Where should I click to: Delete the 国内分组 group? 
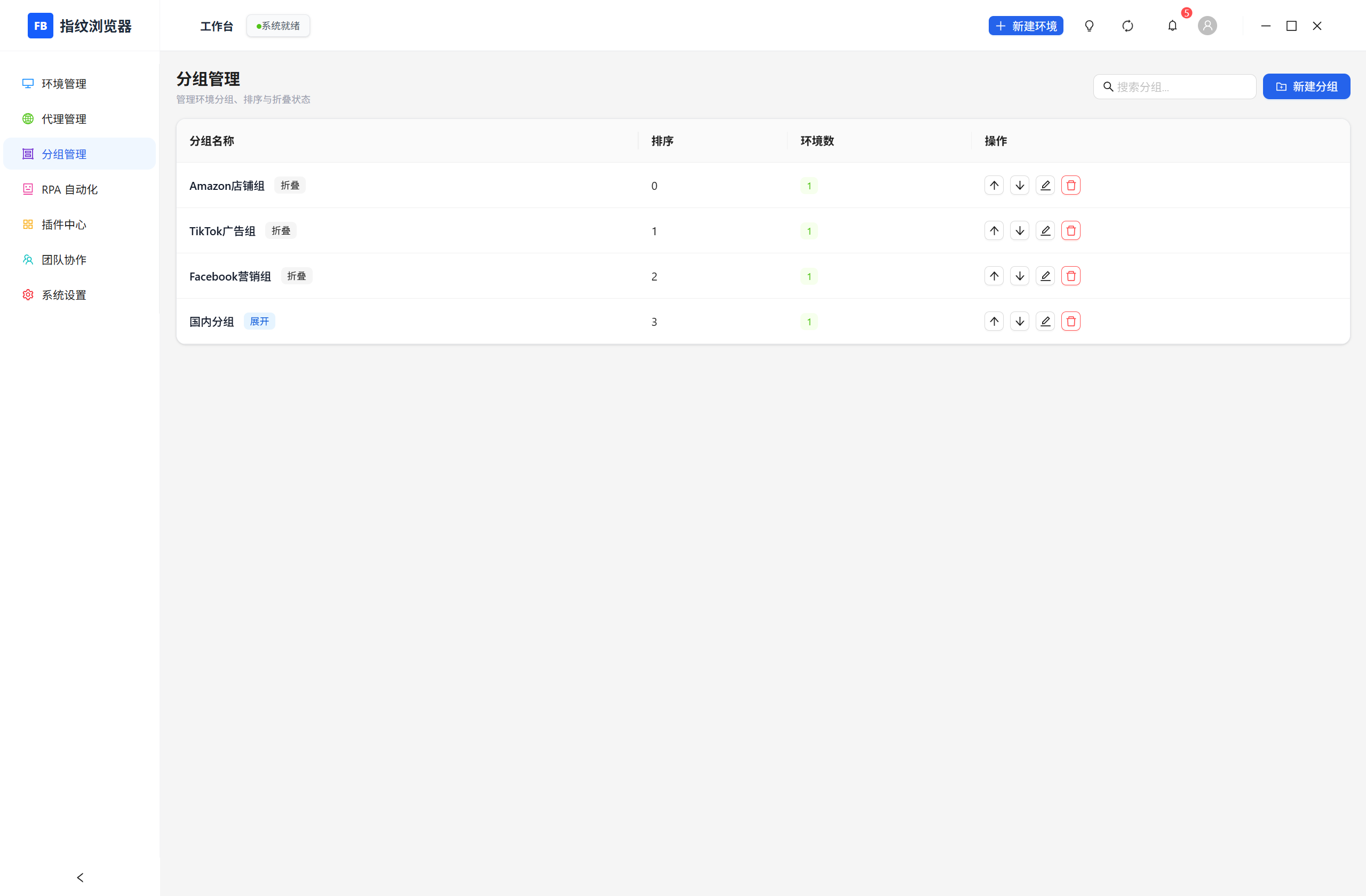(1071, 321)
